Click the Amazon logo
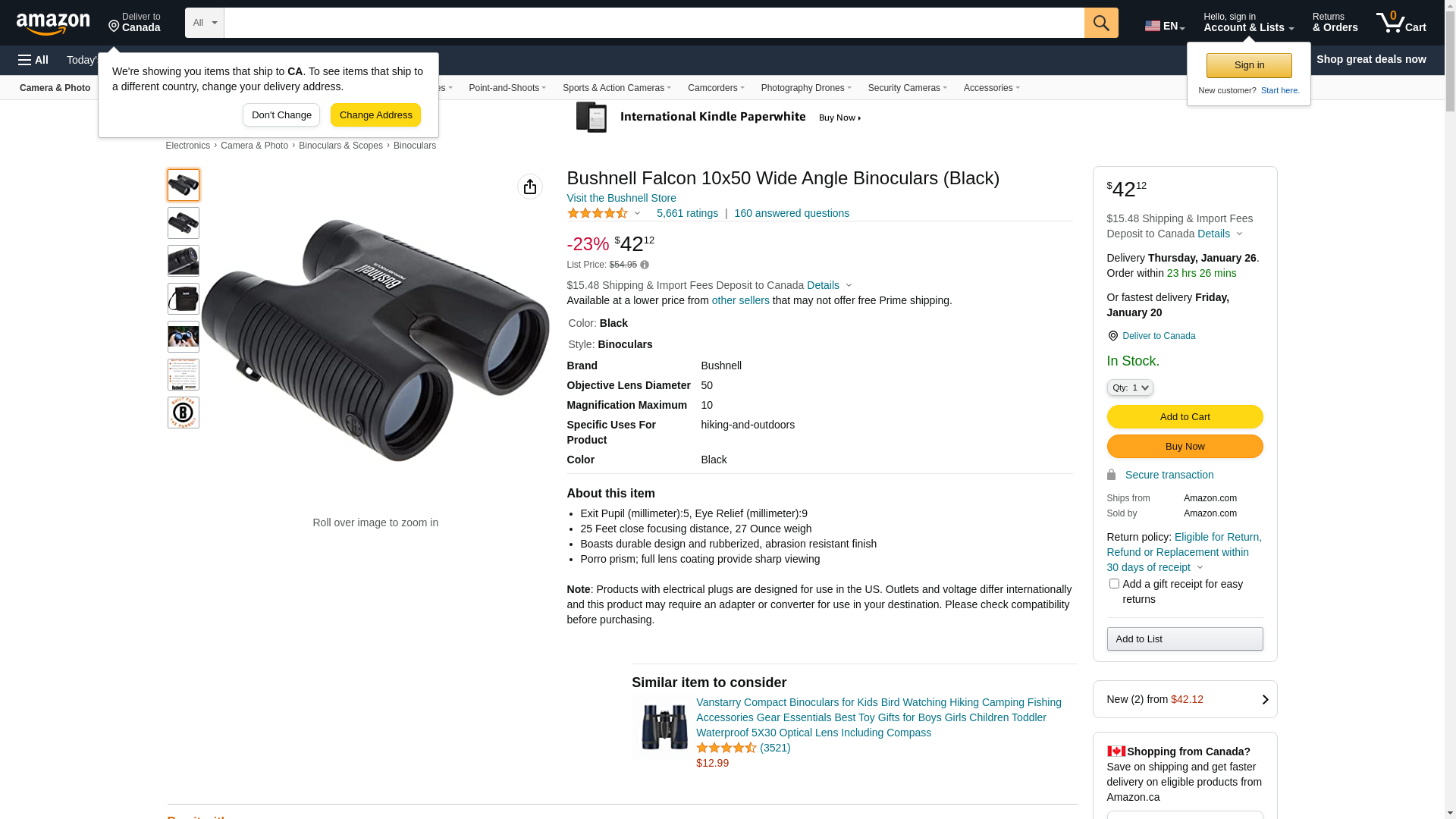This screenshot has height=819, width=1456. pos(53,24)
